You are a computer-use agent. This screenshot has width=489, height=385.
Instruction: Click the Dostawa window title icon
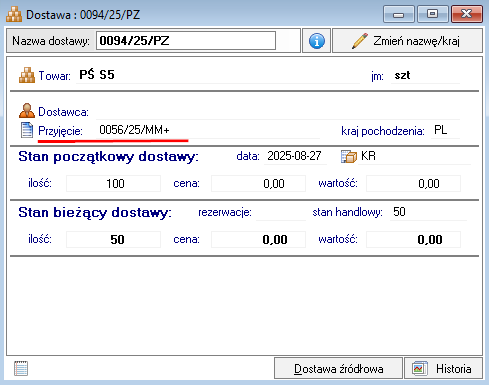14,14
